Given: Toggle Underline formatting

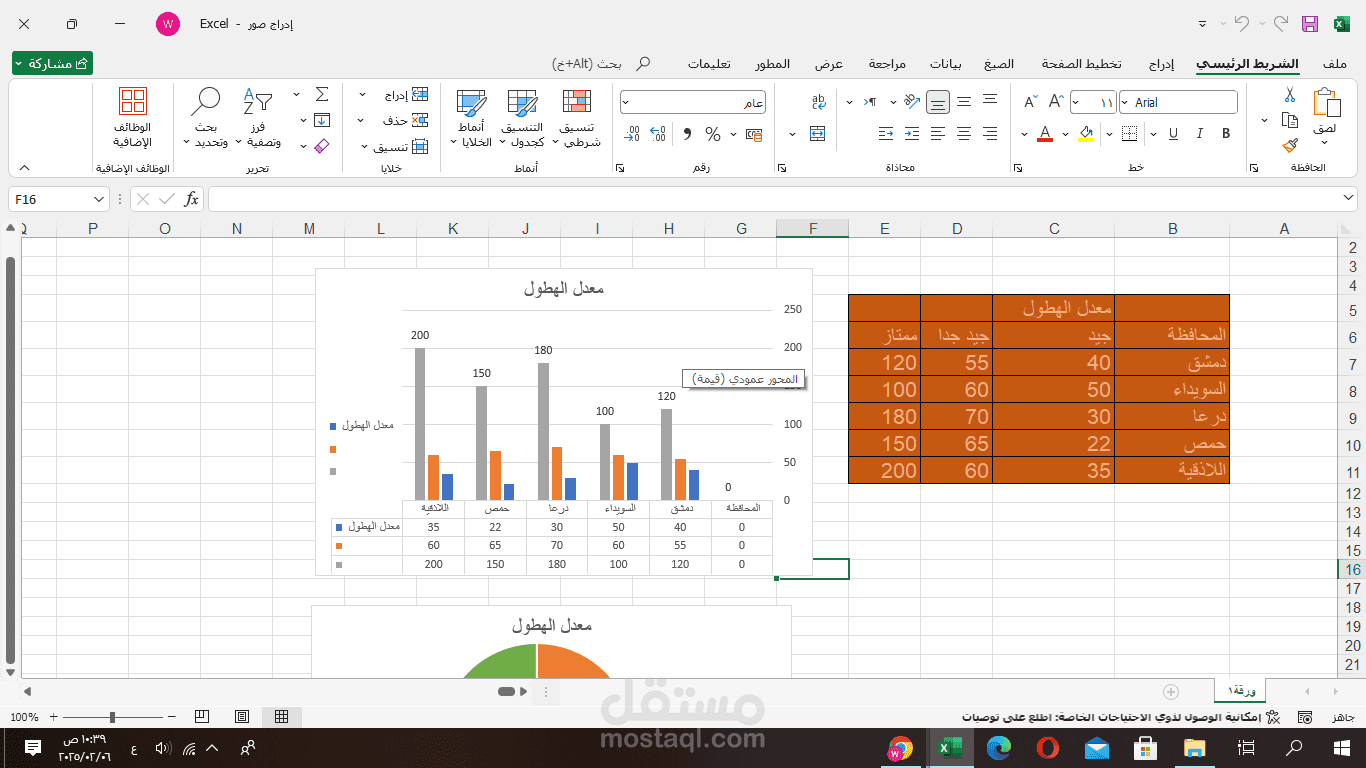Looking at the screenshot, I should coord(1173,134).
